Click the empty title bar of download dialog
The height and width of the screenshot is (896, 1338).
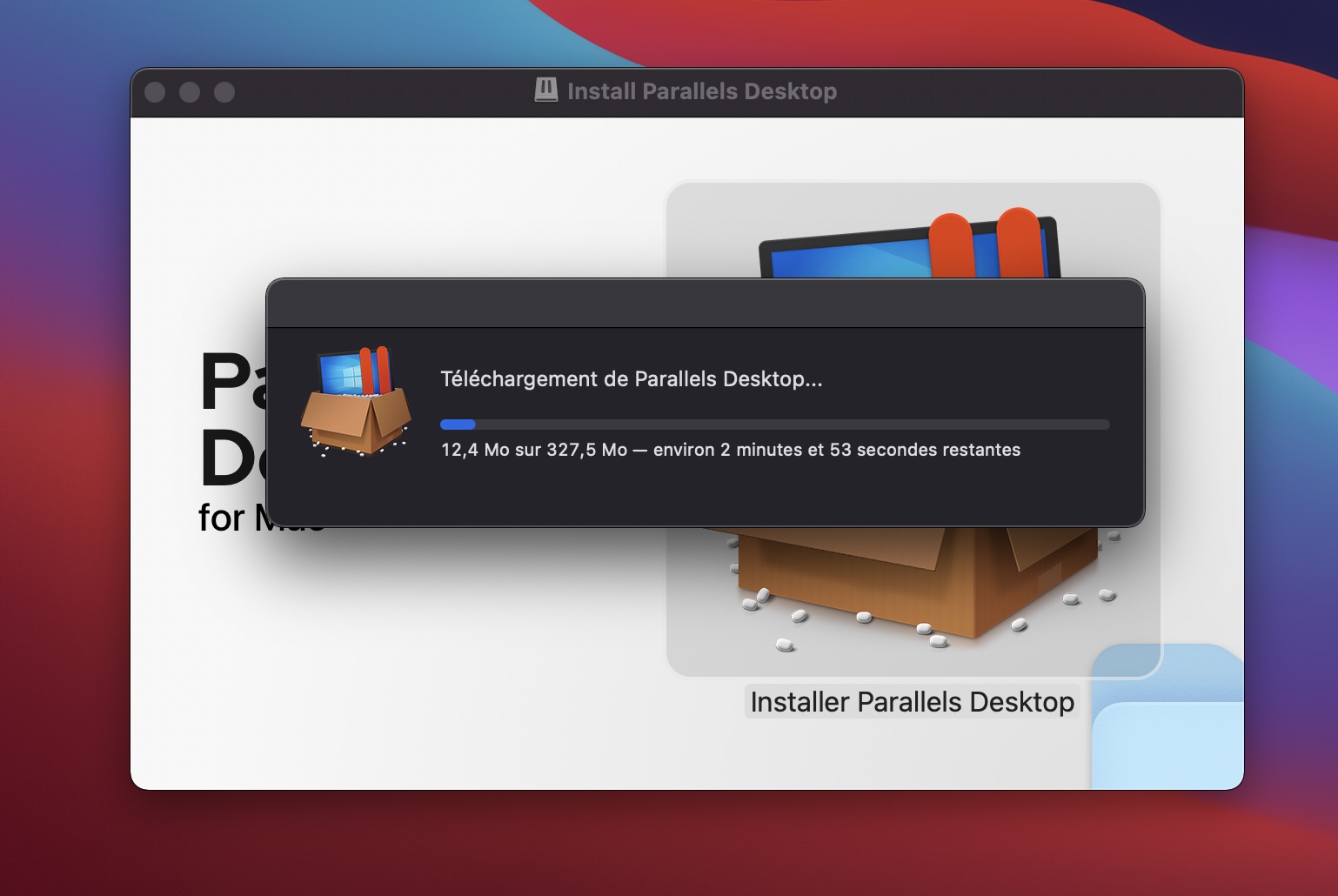pyautogui.click(x=705, y=304)
